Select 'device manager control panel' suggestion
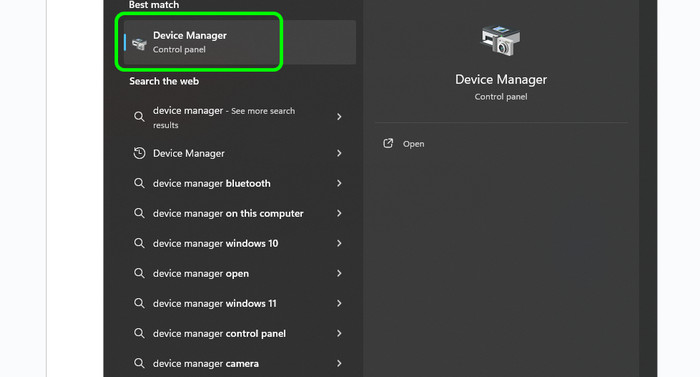Screen dimensions: 700x377 [240, 334]
